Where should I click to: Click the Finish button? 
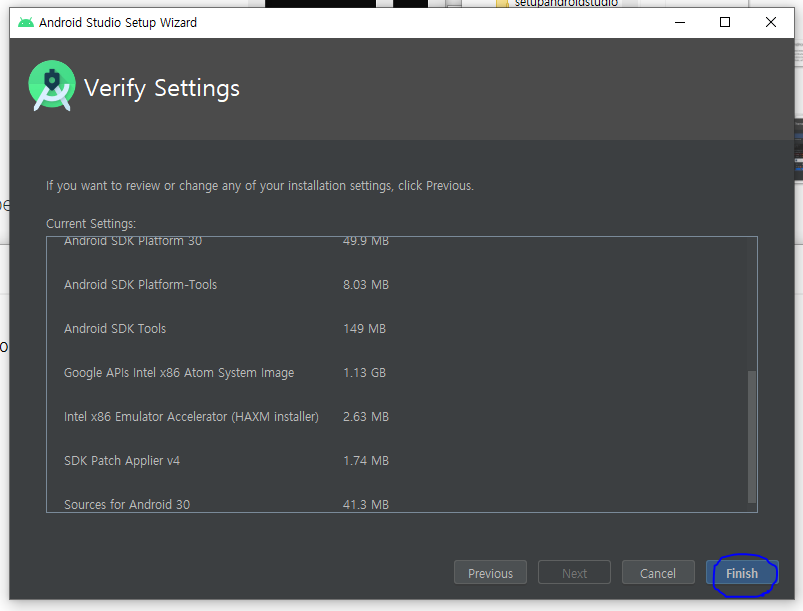742,573
